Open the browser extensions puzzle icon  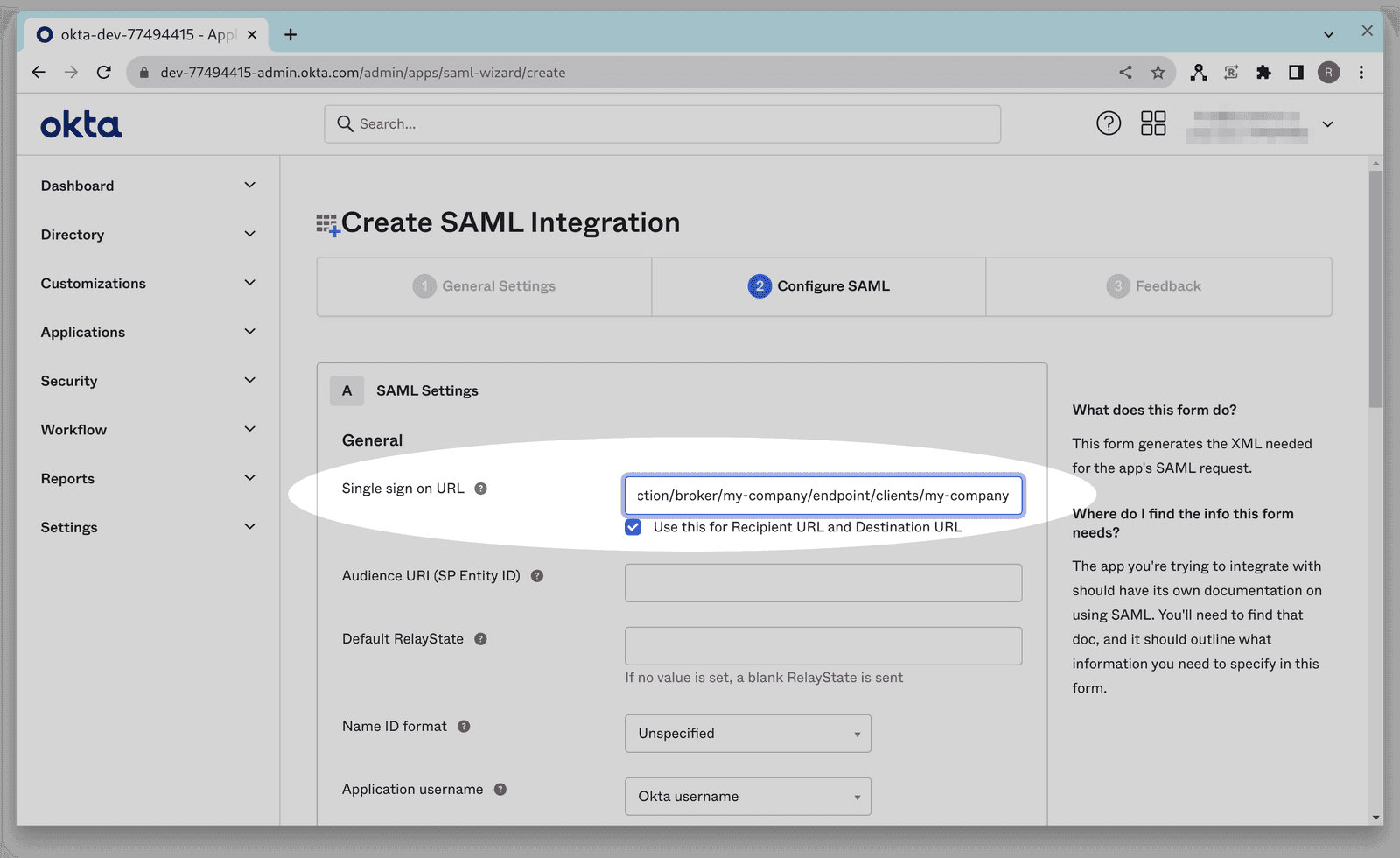click(x=1263, y=73)
